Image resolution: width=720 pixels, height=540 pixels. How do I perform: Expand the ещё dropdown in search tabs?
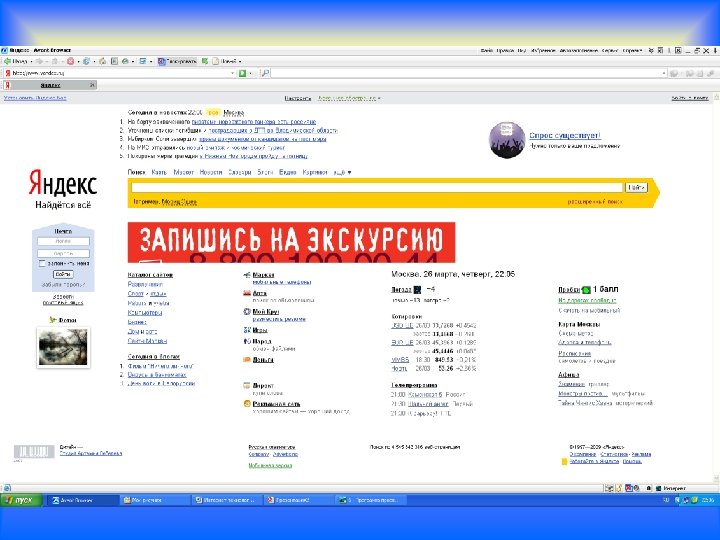(342, 172)
